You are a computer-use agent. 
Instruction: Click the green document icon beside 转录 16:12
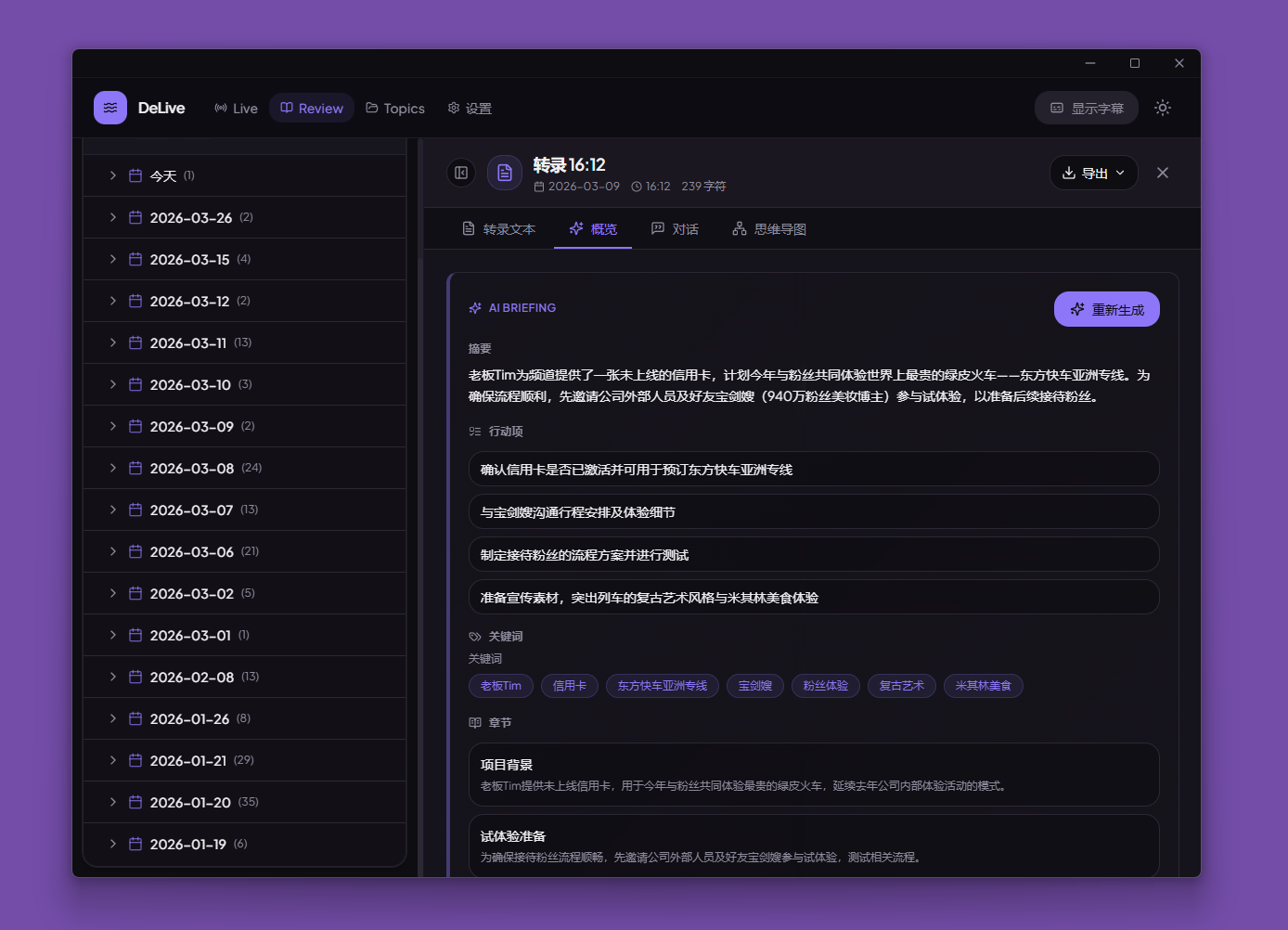tap(504, 173)
